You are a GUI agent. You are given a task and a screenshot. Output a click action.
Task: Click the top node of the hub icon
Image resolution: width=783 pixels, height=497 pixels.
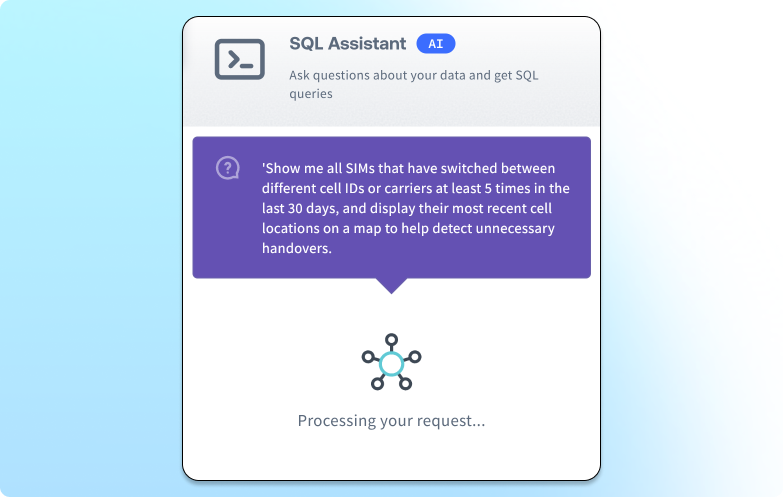click(391, 339)
